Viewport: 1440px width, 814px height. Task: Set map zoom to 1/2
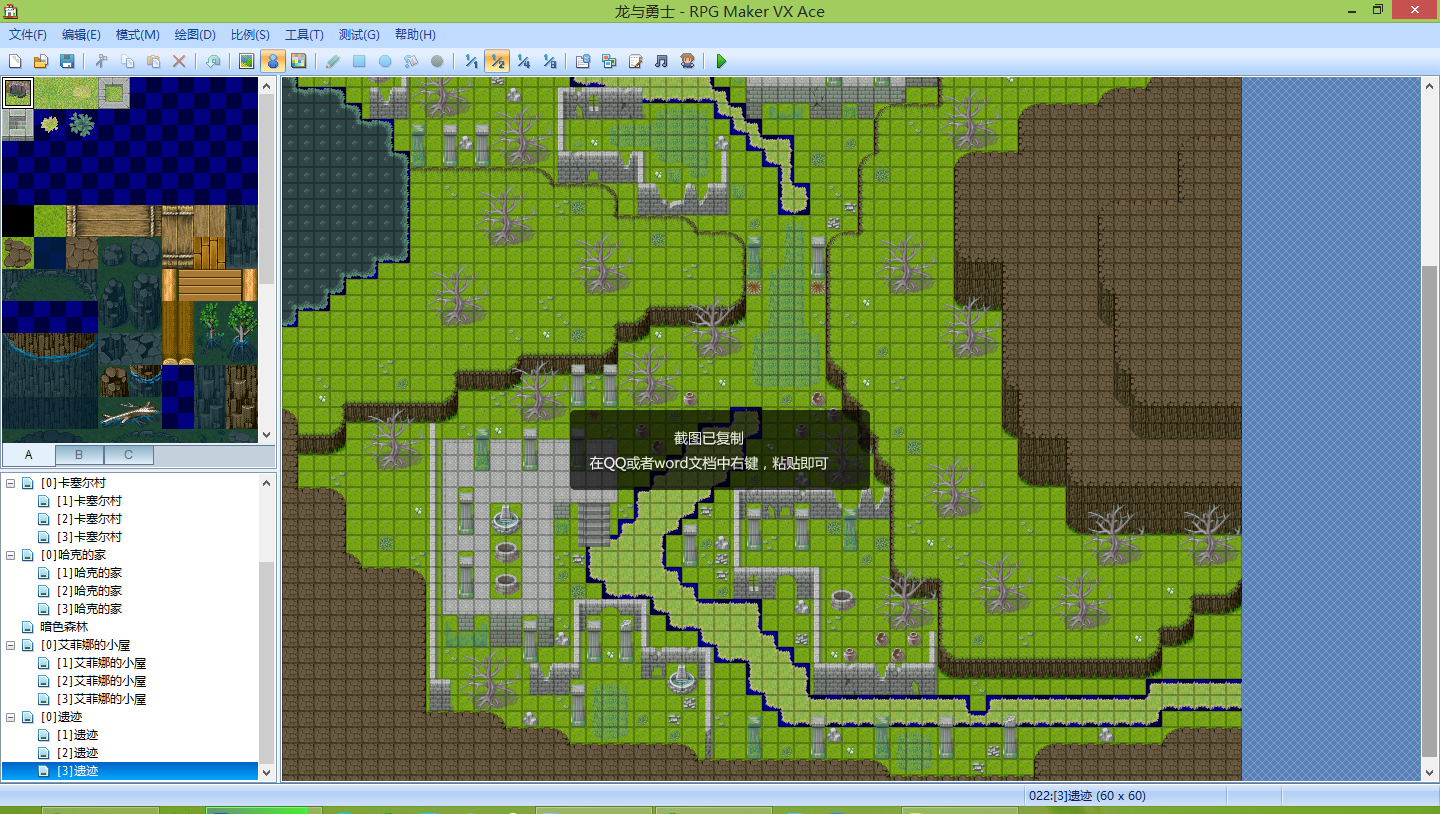[497, 61]
